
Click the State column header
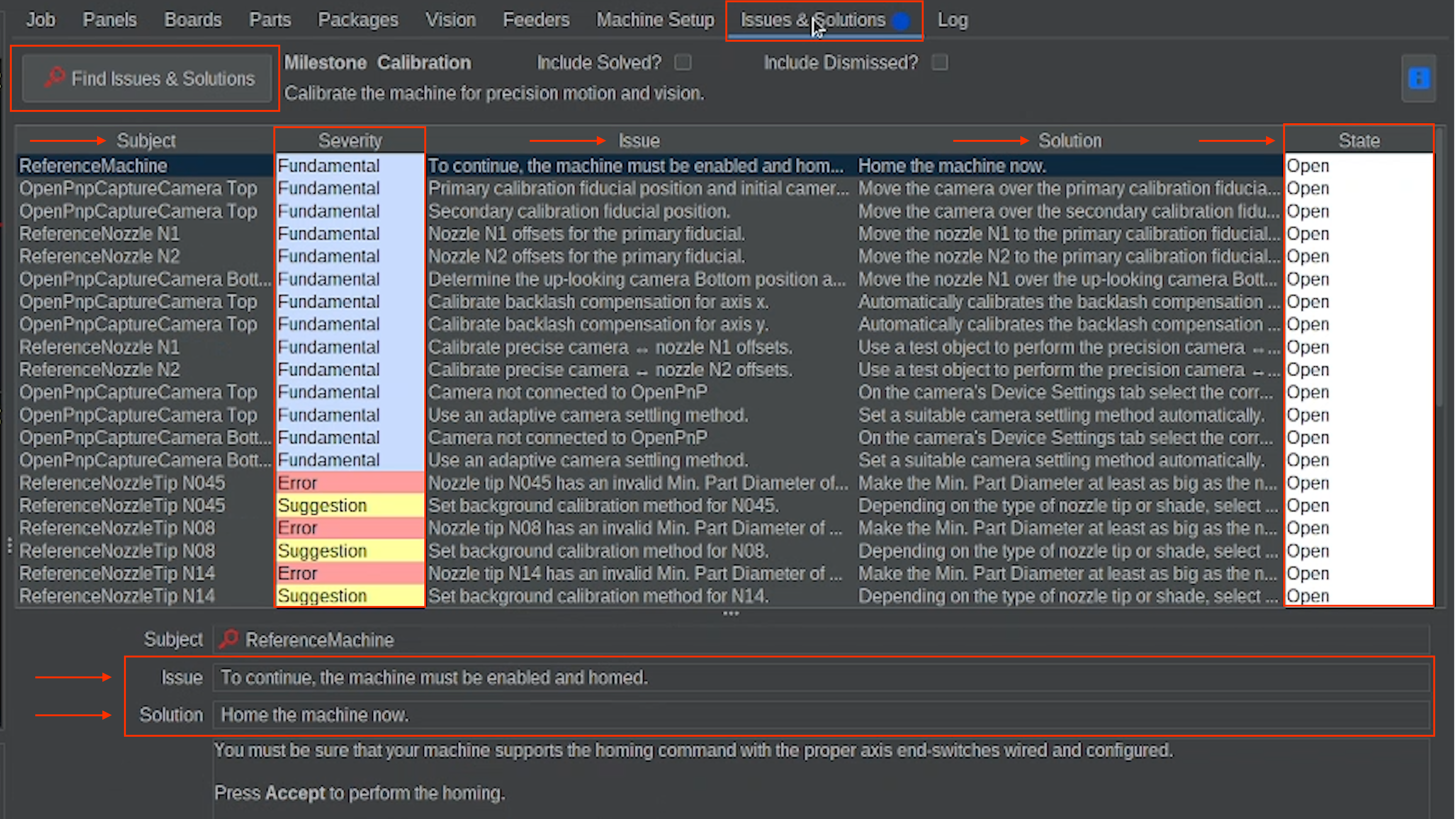tap(1358, 140)
